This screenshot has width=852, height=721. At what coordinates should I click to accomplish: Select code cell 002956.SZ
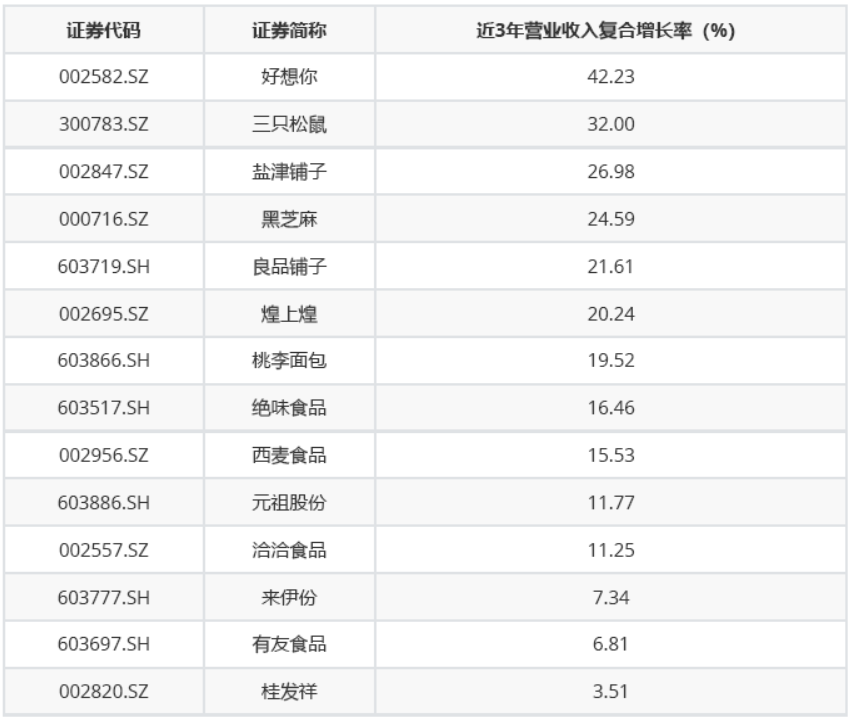[x=104, y=455]
